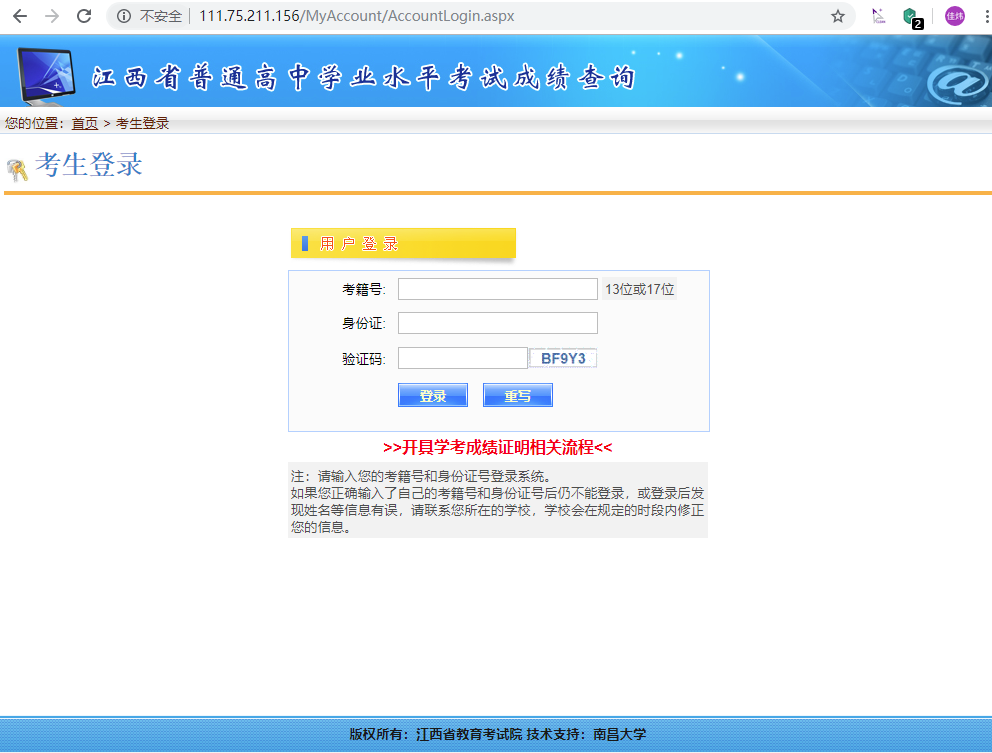Open the green shield extension with badge 2
The width and height of the screenshot is (992, 753).
pos(912,17)
